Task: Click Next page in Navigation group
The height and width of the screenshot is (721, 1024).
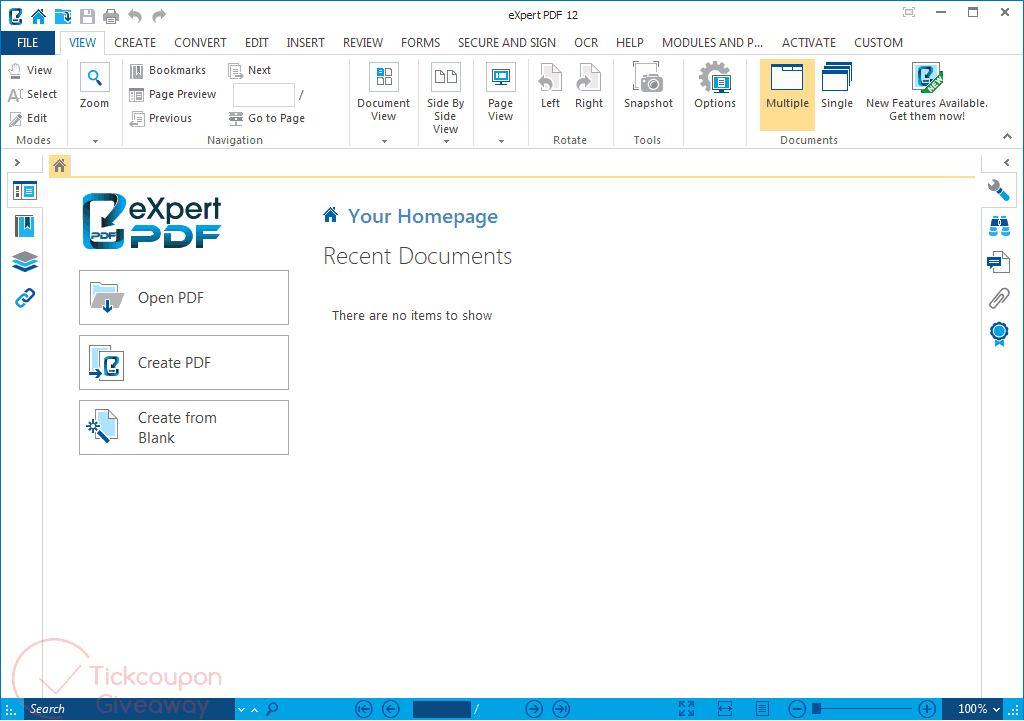Action: 249,70
